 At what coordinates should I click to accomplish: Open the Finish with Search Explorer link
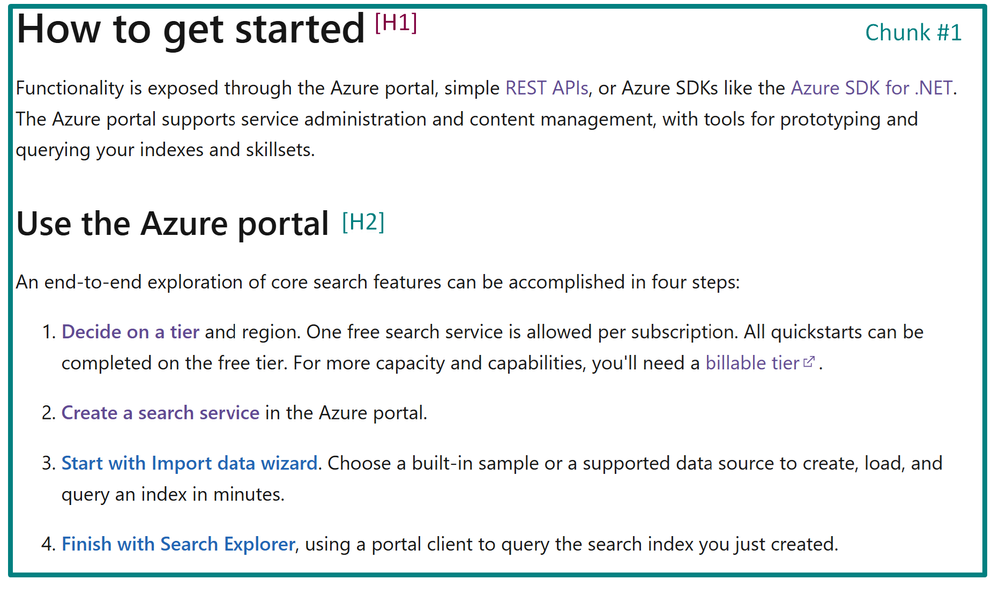click(178, 544)
